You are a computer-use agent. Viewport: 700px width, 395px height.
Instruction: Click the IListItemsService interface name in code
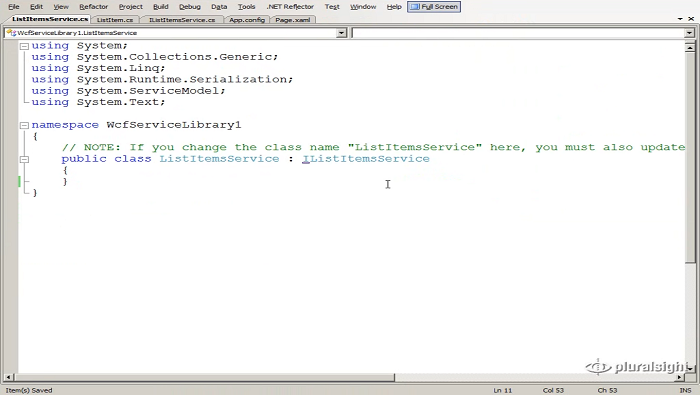(366, 159)
